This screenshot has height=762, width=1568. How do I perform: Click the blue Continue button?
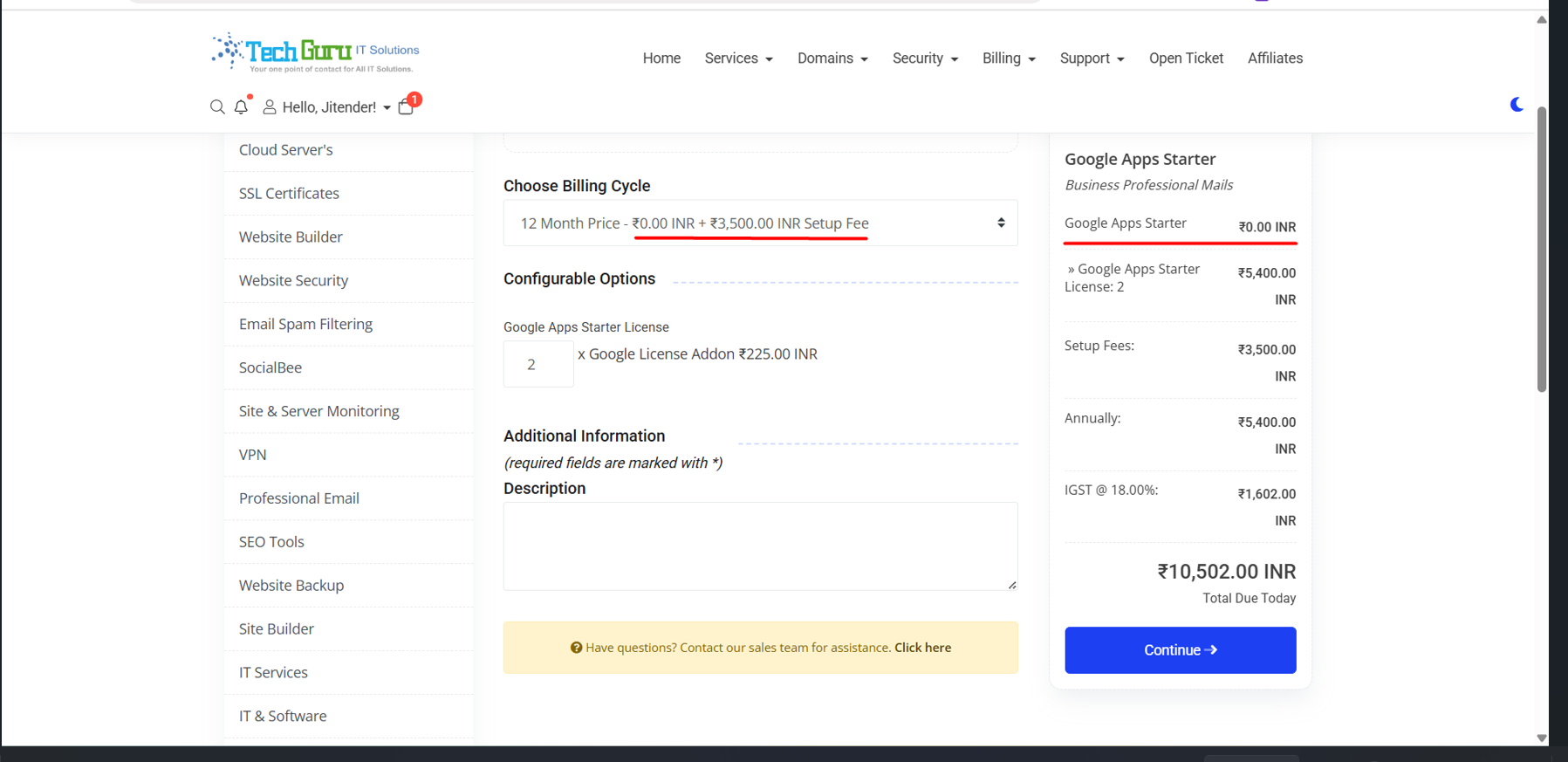(x=1180, y=650)
